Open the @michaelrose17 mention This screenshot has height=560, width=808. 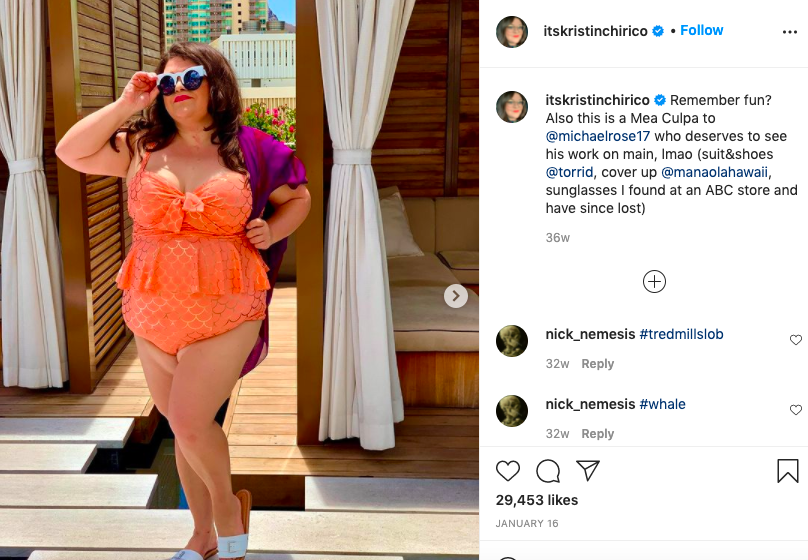(x=598, y=137)
